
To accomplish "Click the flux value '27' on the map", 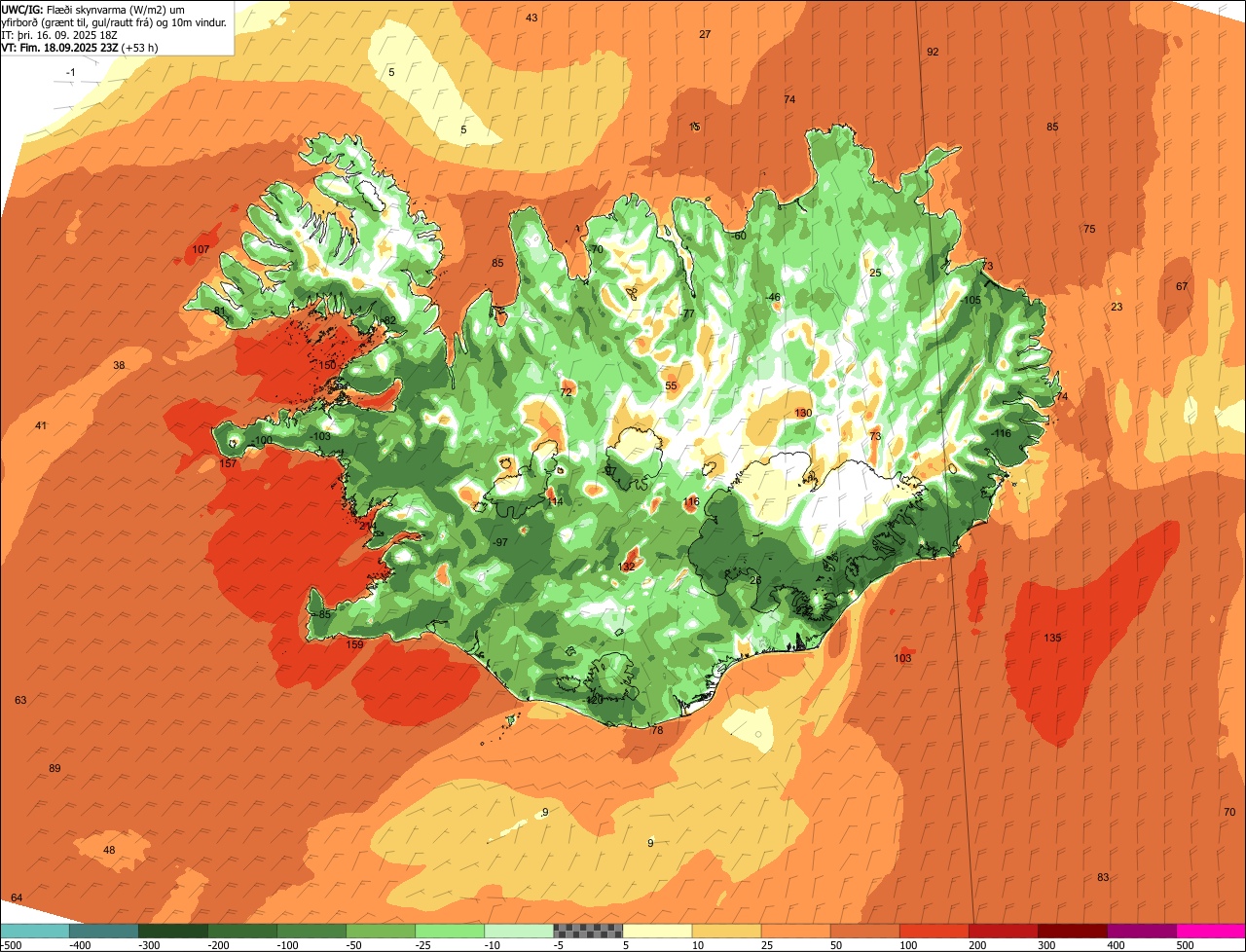I will tap(705, 34).
